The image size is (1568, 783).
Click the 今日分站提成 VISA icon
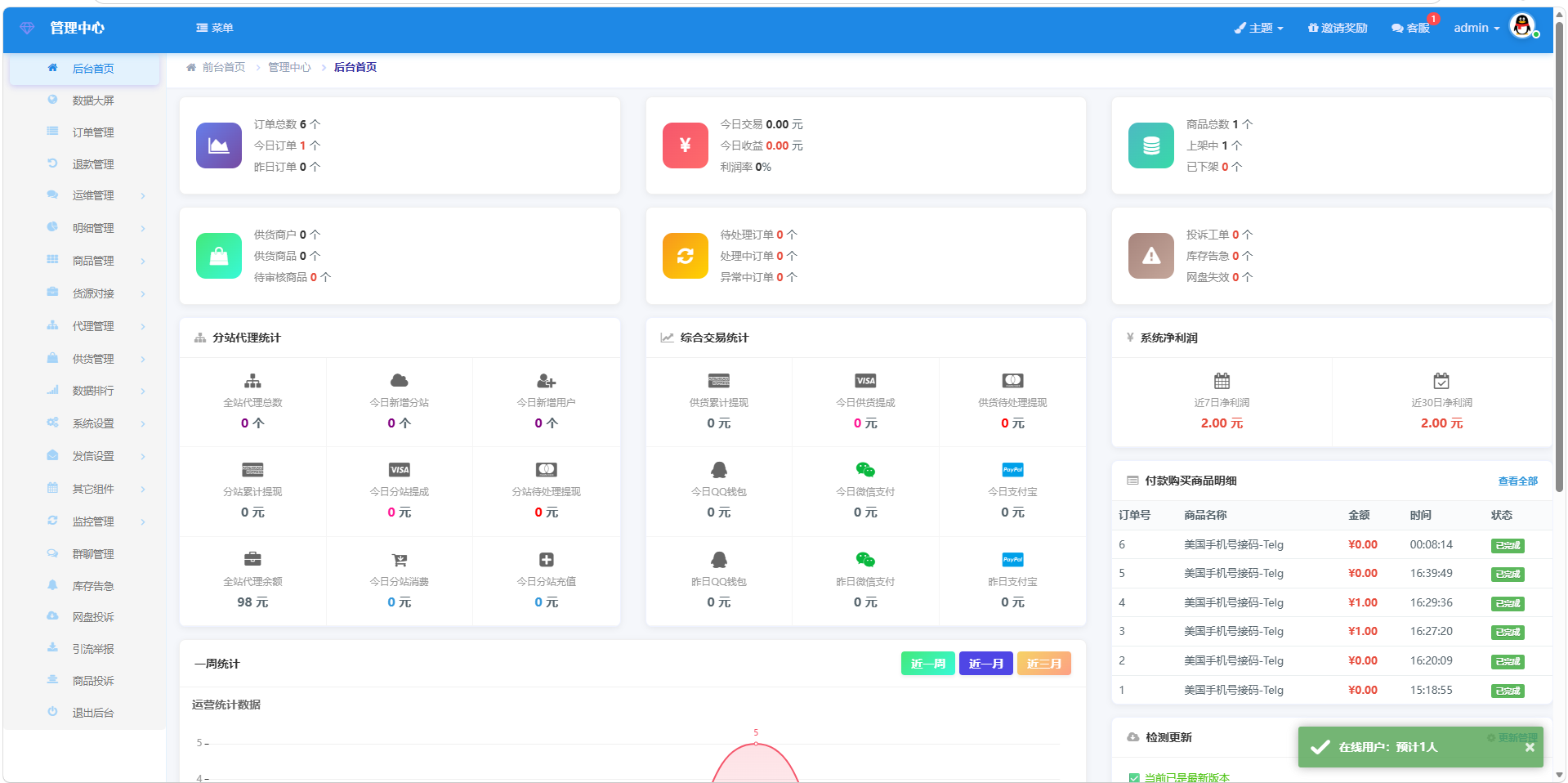tap(399, 470)
